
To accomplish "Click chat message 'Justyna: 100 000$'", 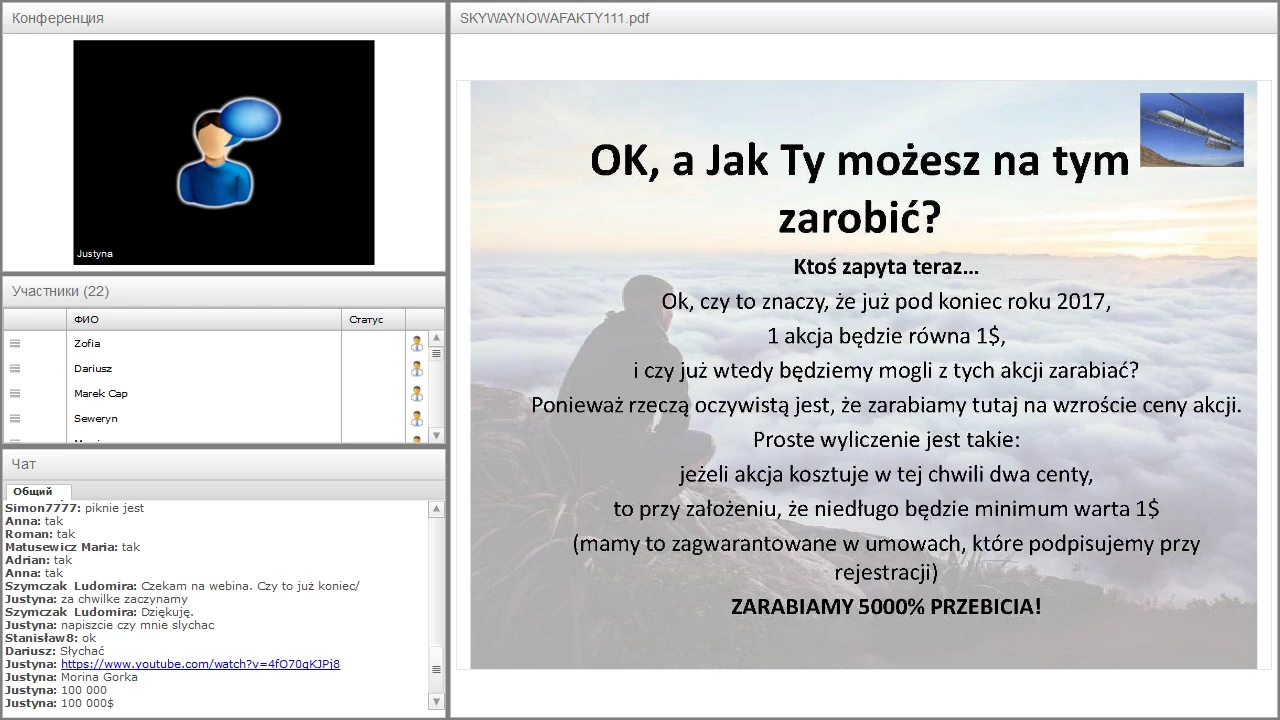I will pyautogui.click(x=60, y=703).
